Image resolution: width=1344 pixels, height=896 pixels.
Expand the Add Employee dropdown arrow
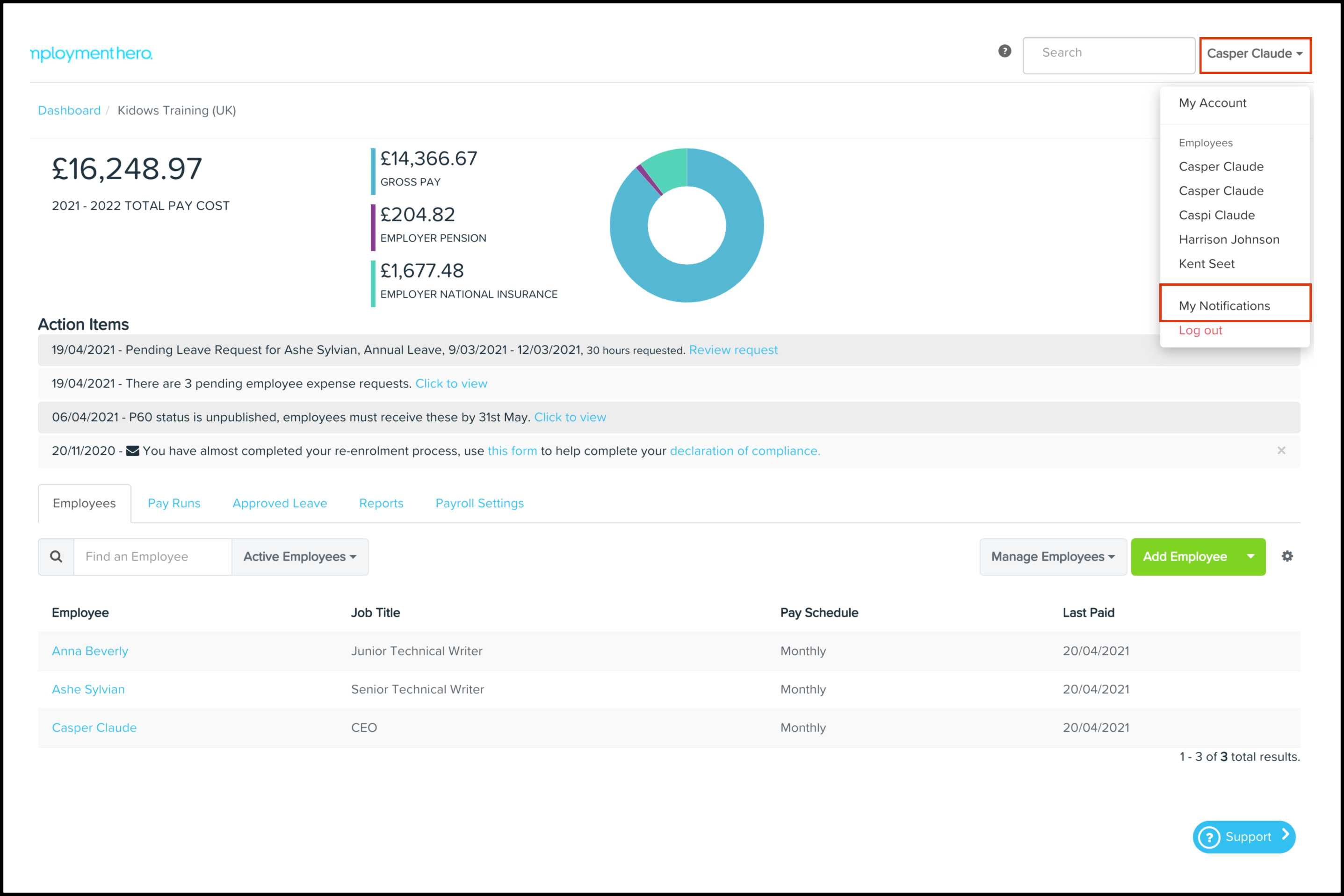click(1250, 556)
